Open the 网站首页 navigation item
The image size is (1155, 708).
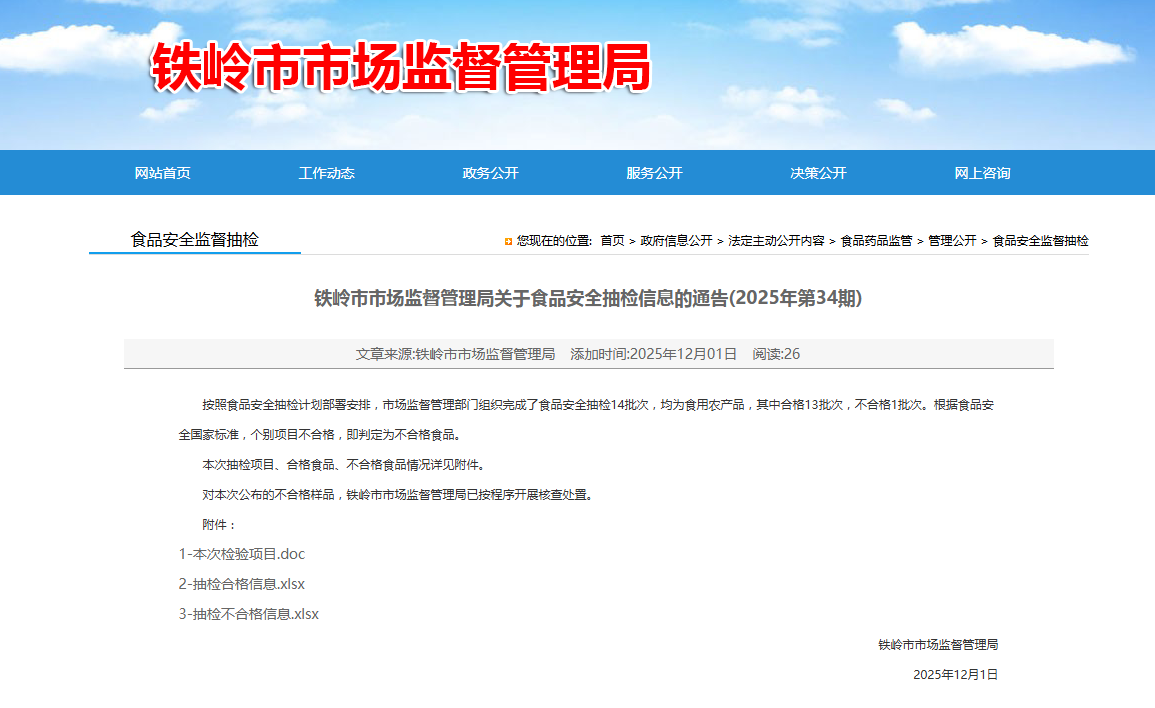point(162,173)
